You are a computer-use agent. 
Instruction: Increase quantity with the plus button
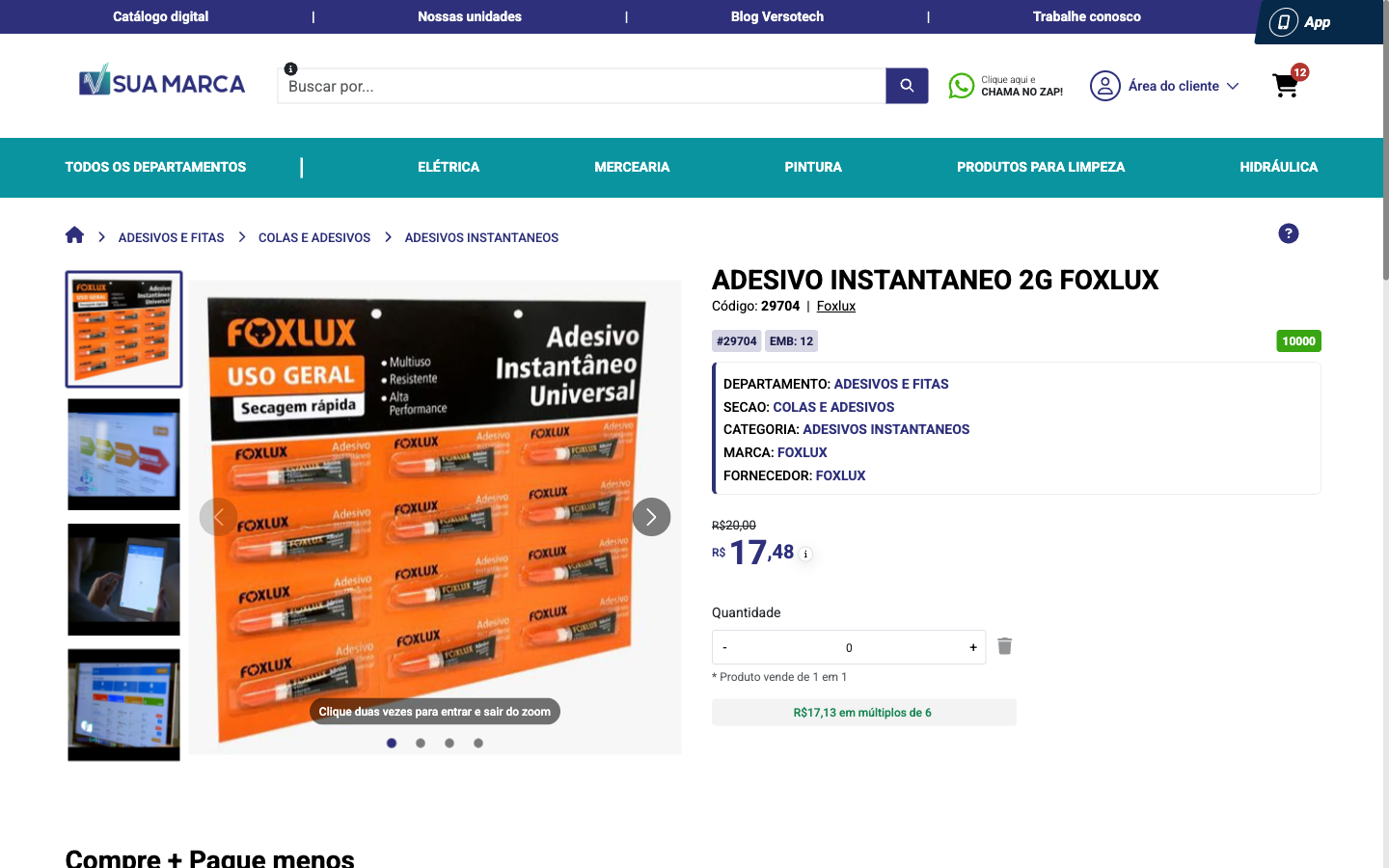coord(973,647)
